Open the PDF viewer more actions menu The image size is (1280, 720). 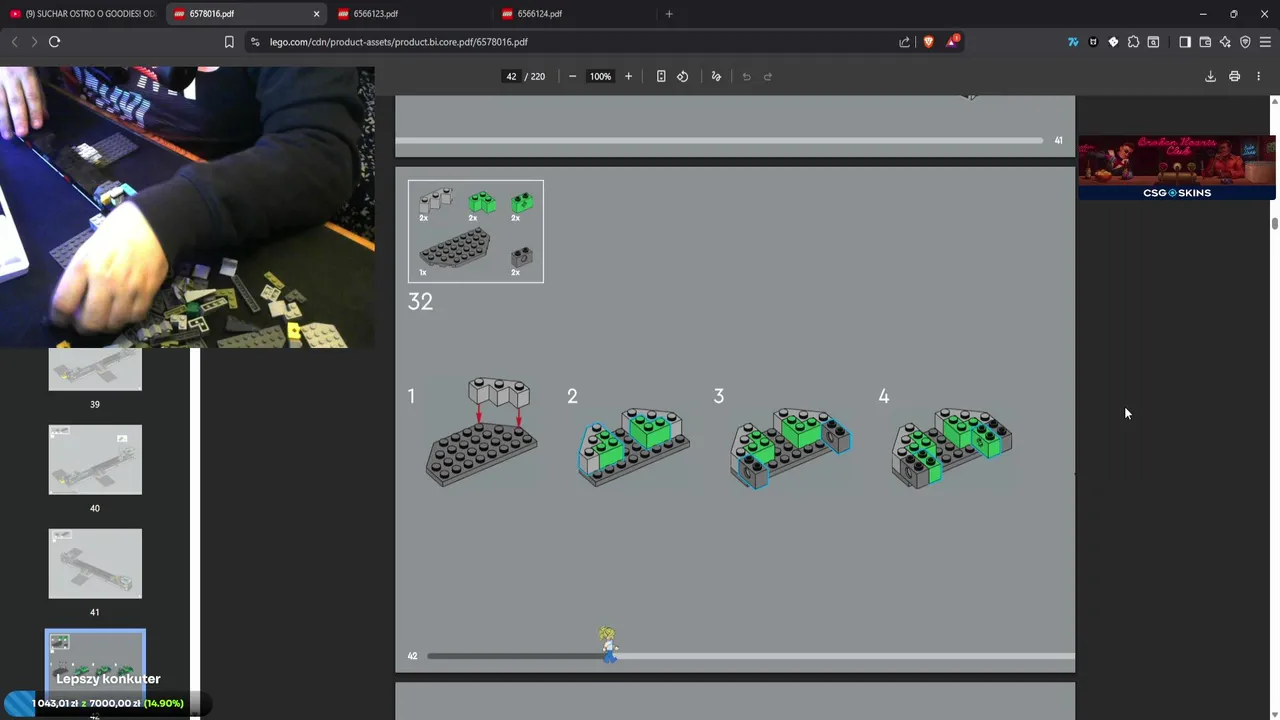pyautogui.click(x=1258, y=76)
